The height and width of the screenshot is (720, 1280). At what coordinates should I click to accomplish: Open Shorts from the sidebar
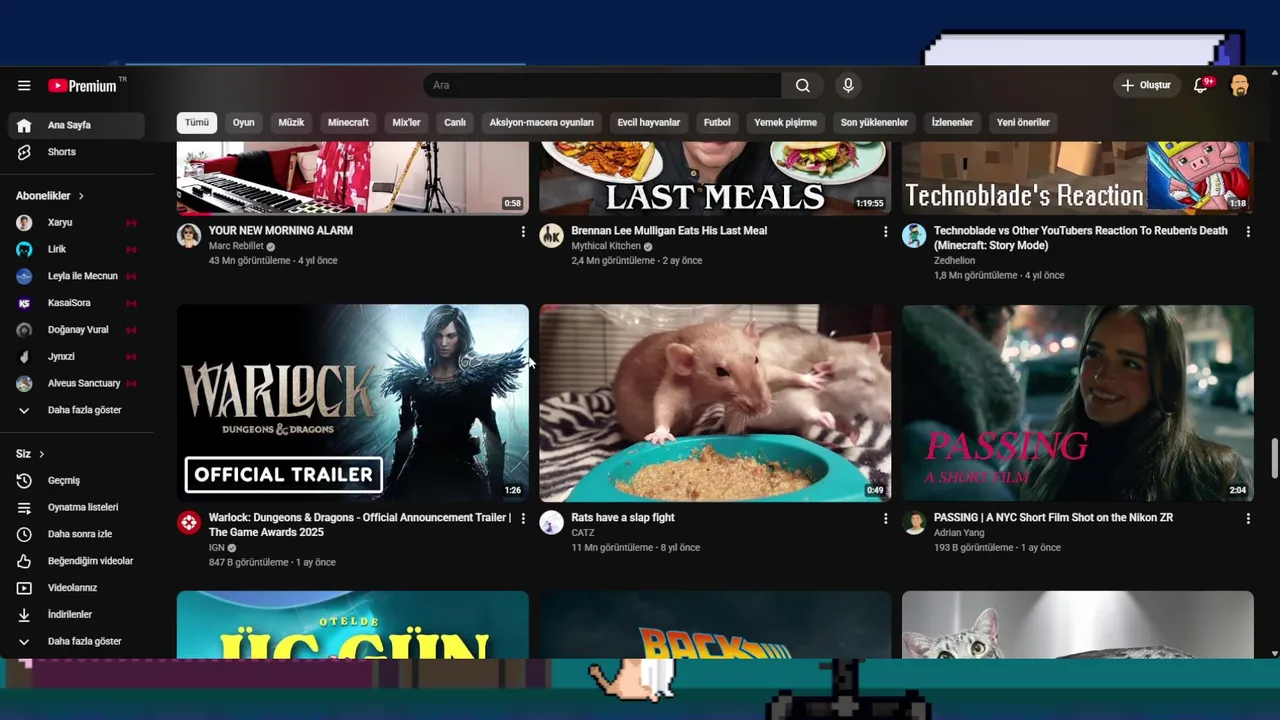(x=77, y=152)
